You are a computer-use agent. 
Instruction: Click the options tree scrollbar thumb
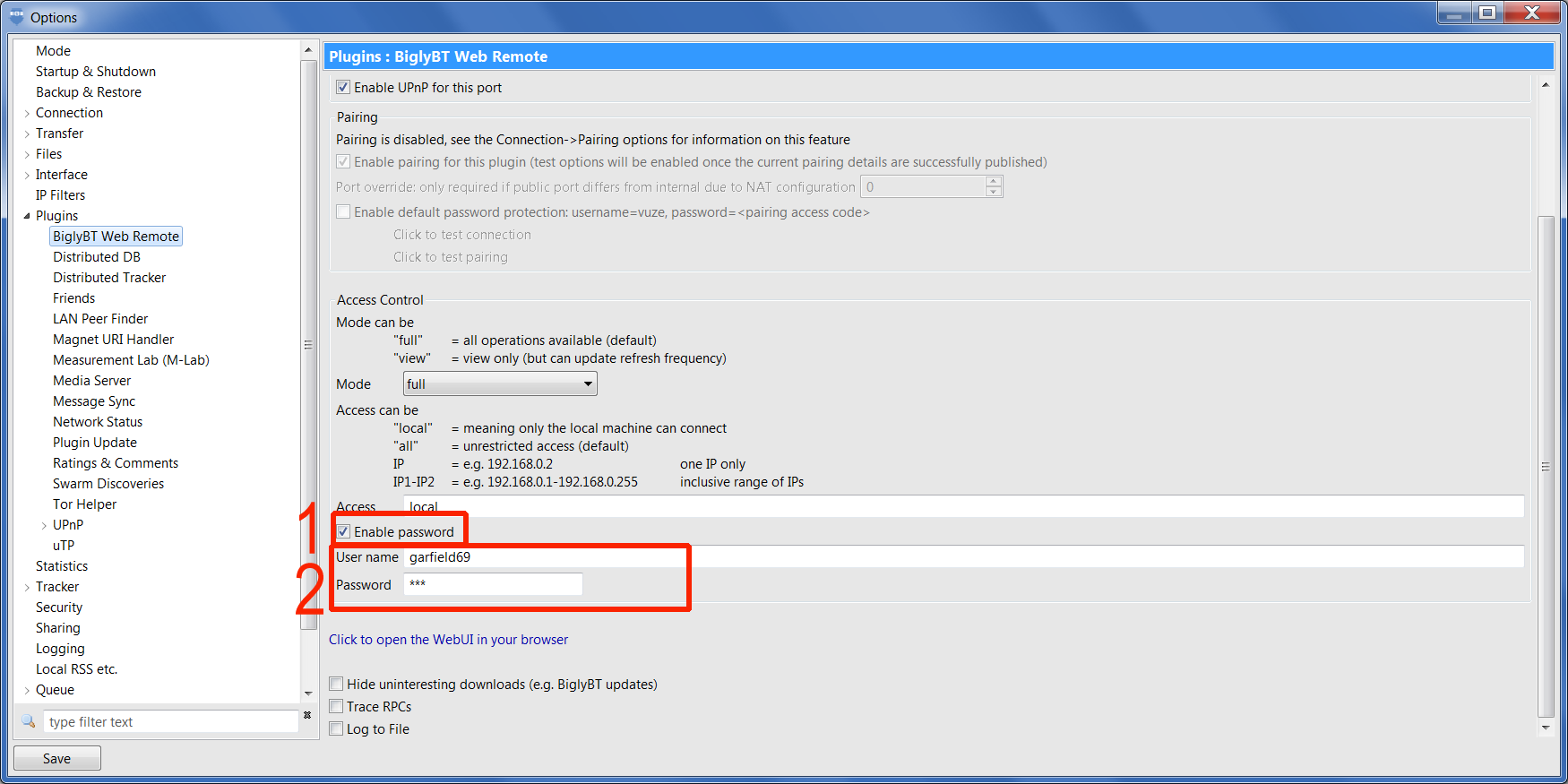308,345
